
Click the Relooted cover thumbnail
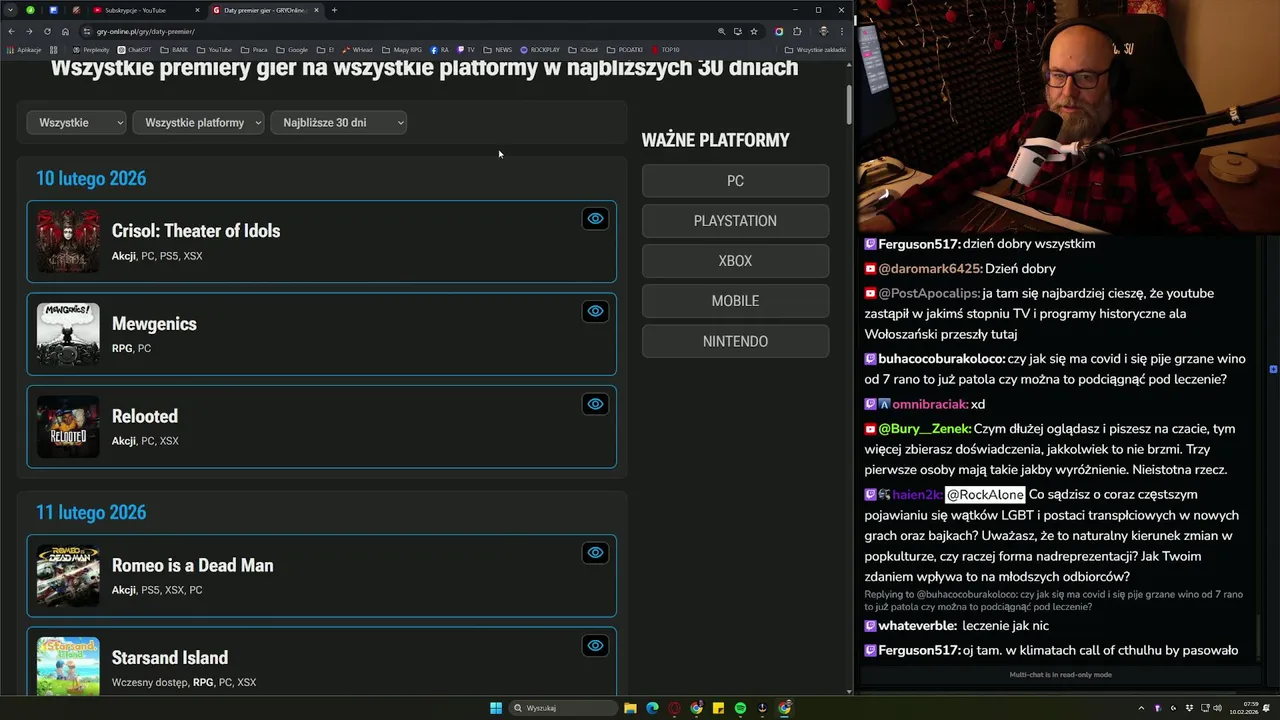68,427
